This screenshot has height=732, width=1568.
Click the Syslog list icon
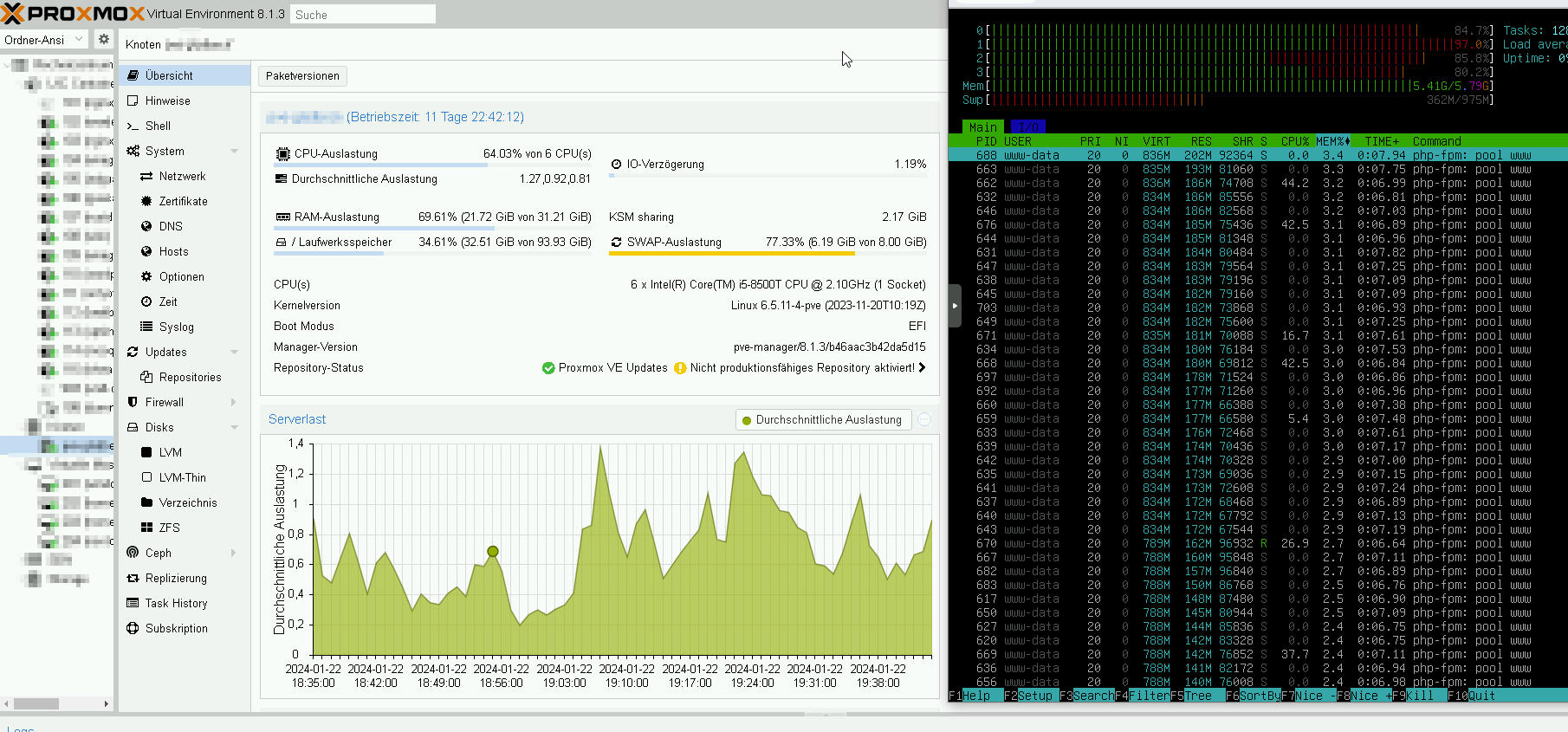coord(146,327)
